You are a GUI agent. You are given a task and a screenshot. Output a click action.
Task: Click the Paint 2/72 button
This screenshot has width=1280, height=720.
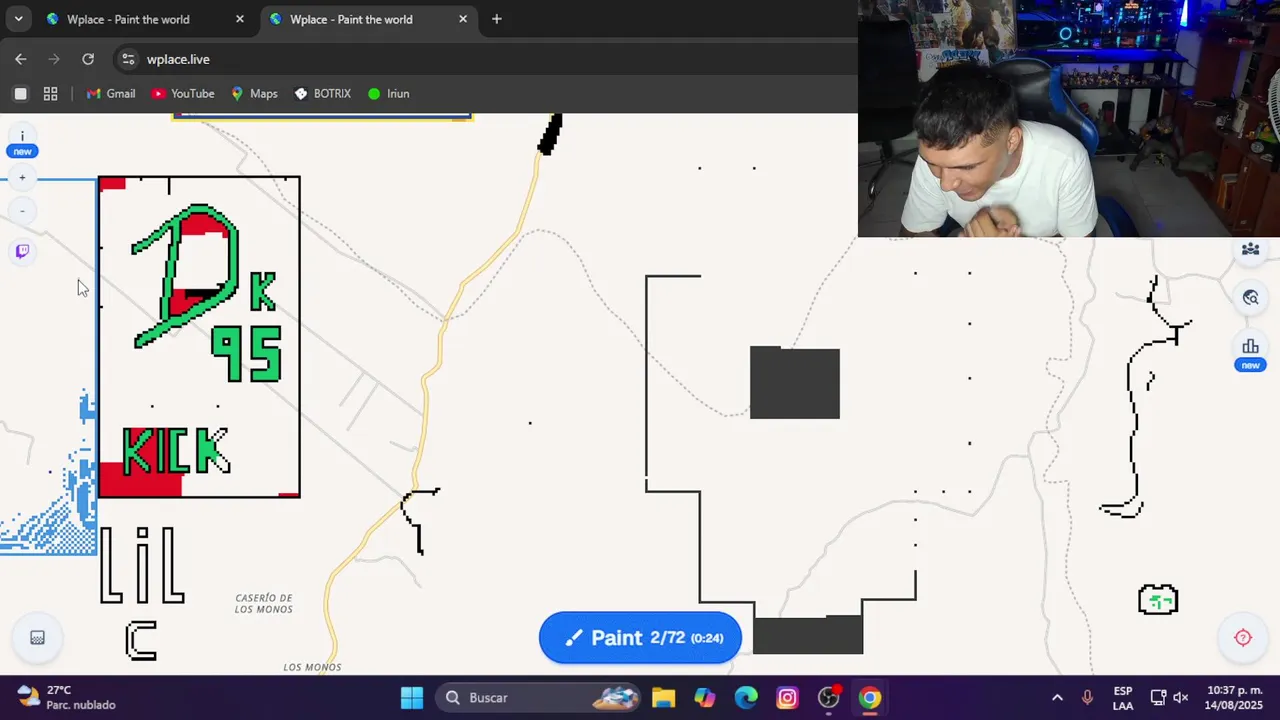pyautogui.click(x=640, y=638)
